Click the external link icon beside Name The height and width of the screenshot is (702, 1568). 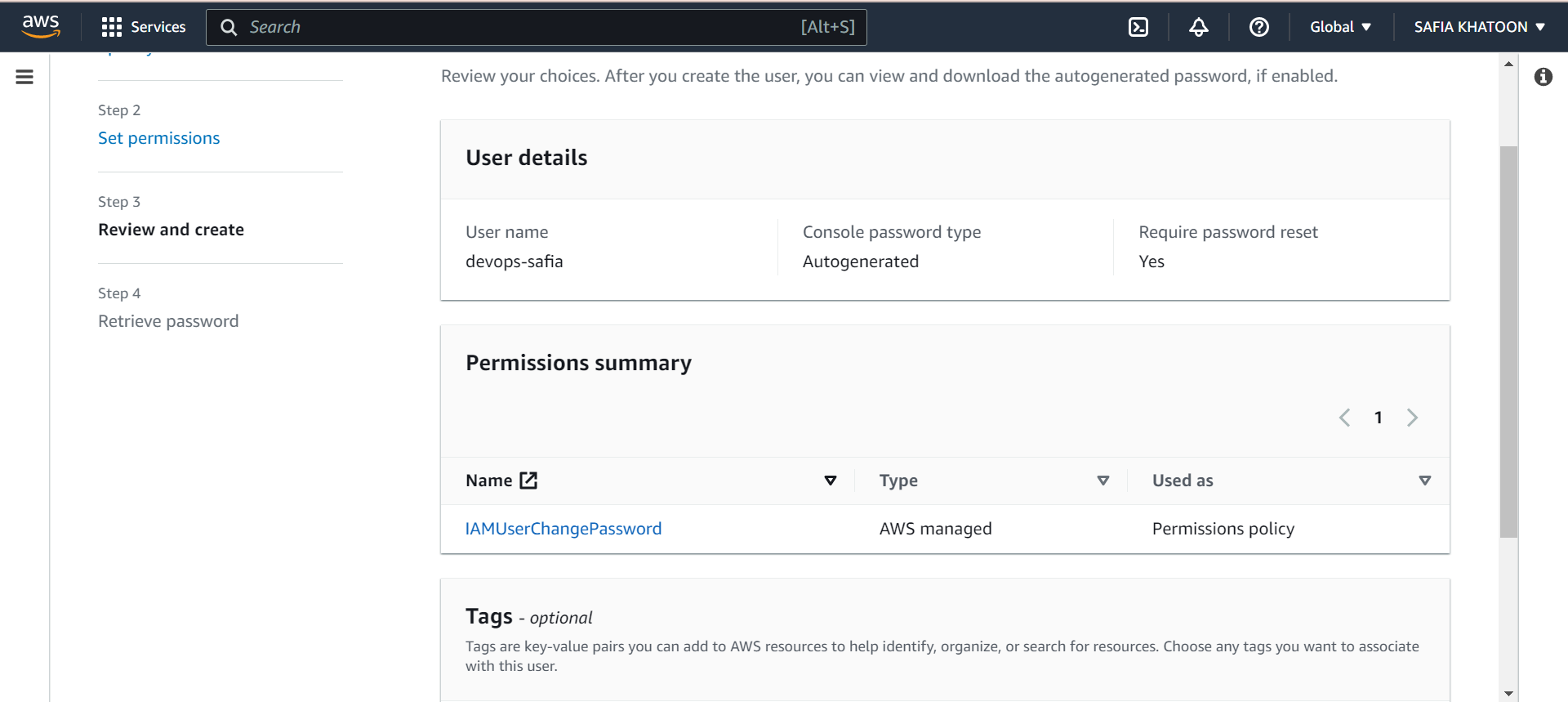click(x=528, y=481)
